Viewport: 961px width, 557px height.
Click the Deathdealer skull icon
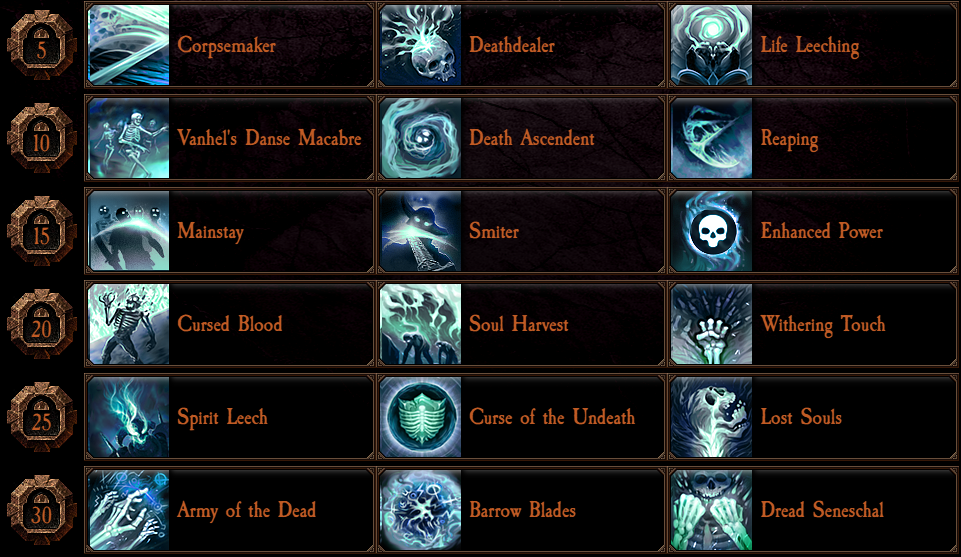coord(420,45)
